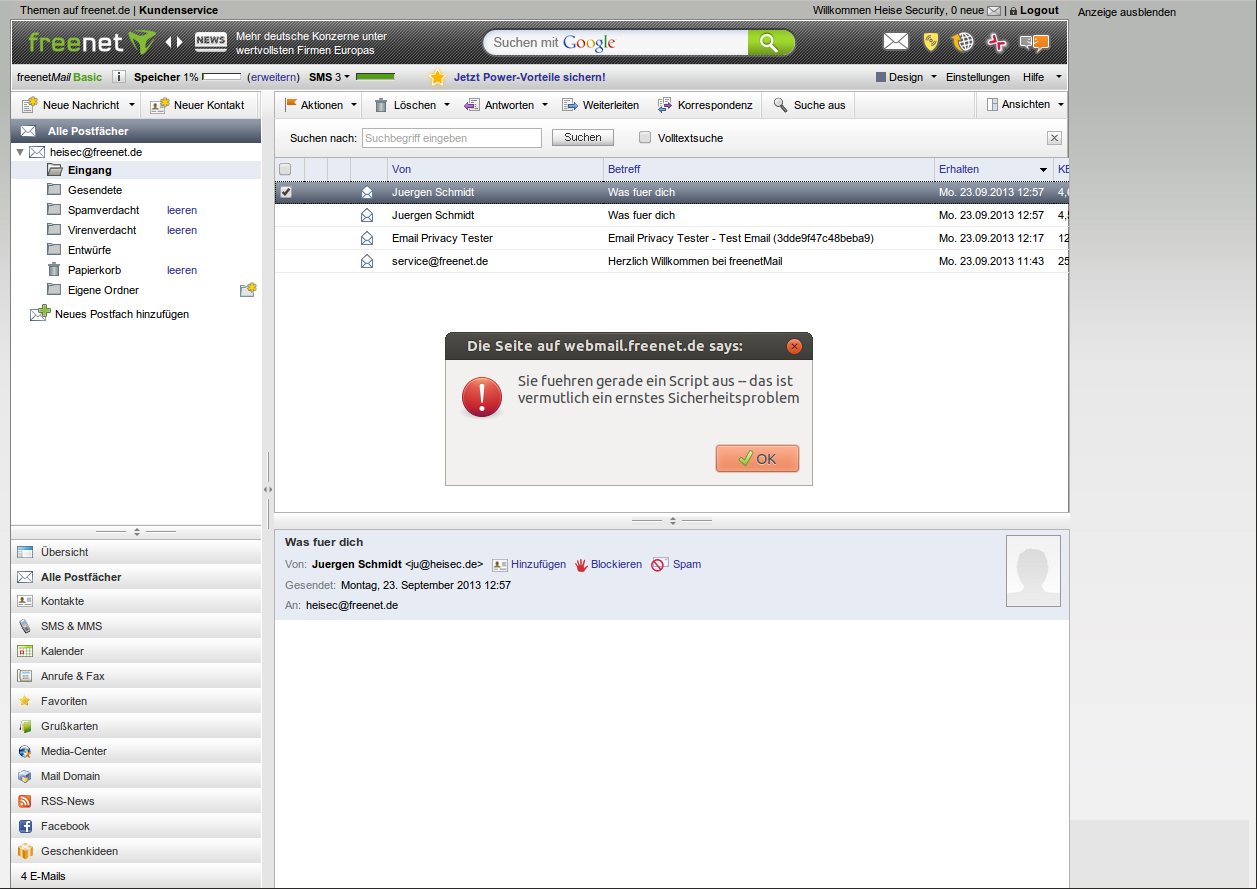Open Favoriten in the sidebar
1257x889 pixels.
click(x=136, y=701)
